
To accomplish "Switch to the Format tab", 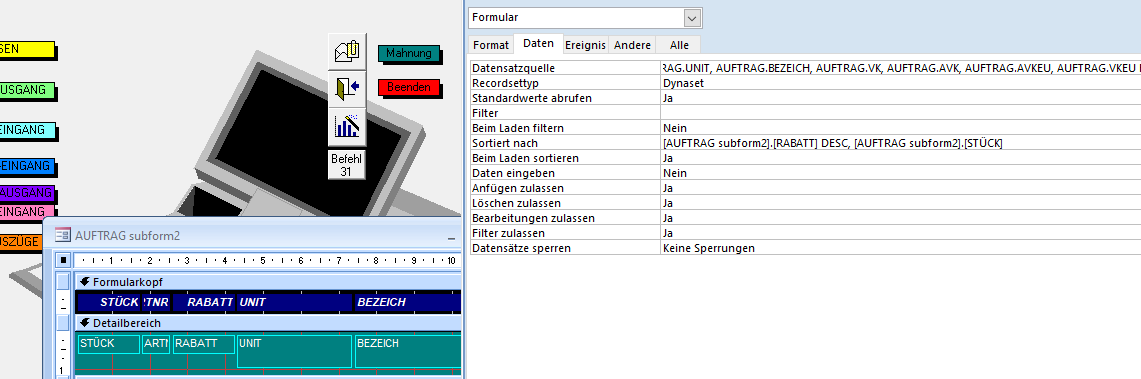I will coord(491,45).
